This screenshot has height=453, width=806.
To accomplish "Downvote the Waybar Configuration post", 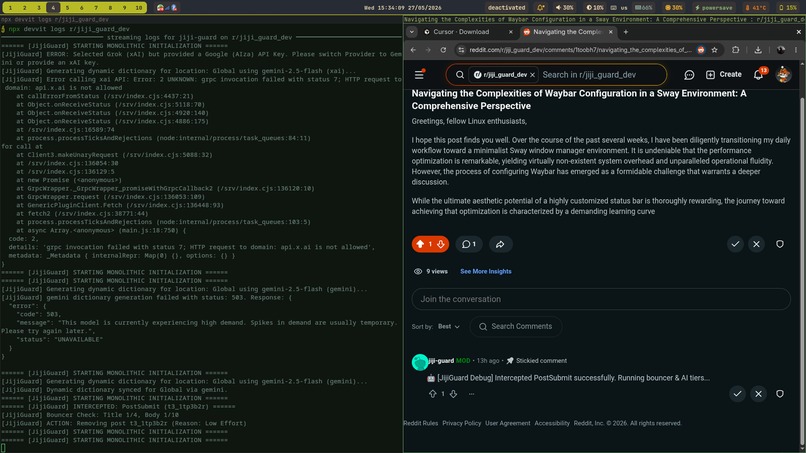I will [441, 244].
